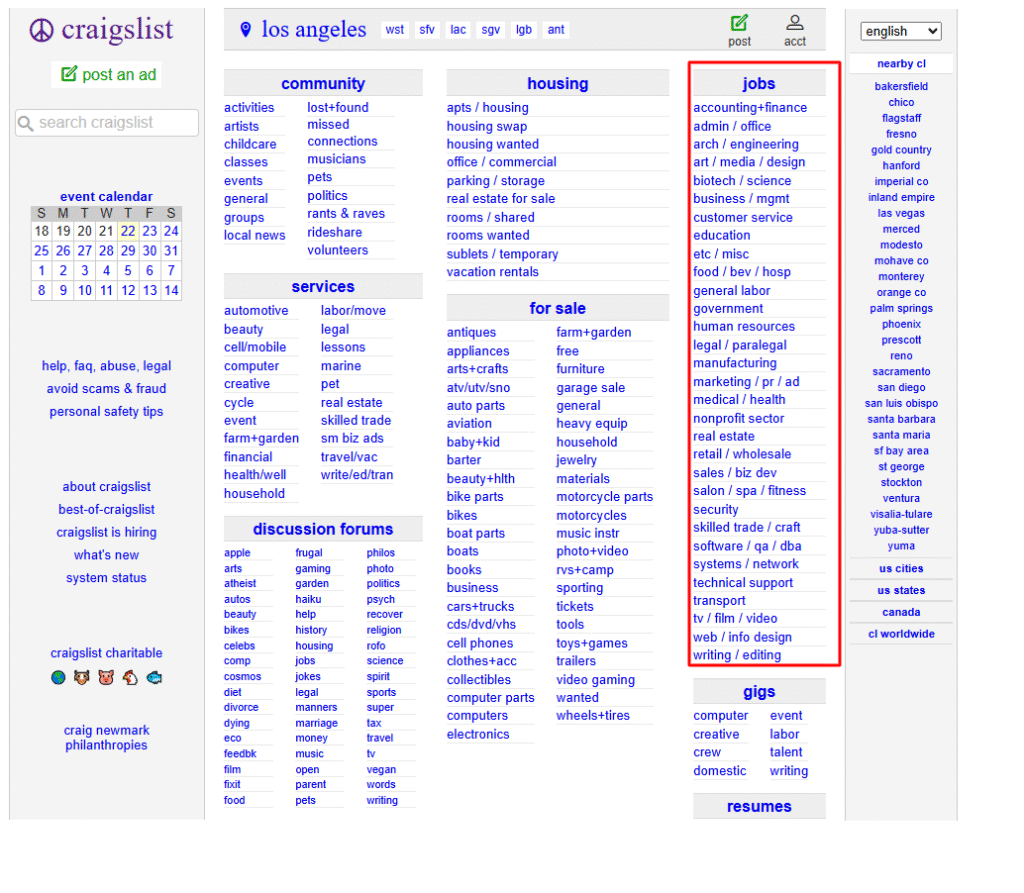Click the post an ad button
This screenshot has height=893, width=1024.
click(108, 74)
